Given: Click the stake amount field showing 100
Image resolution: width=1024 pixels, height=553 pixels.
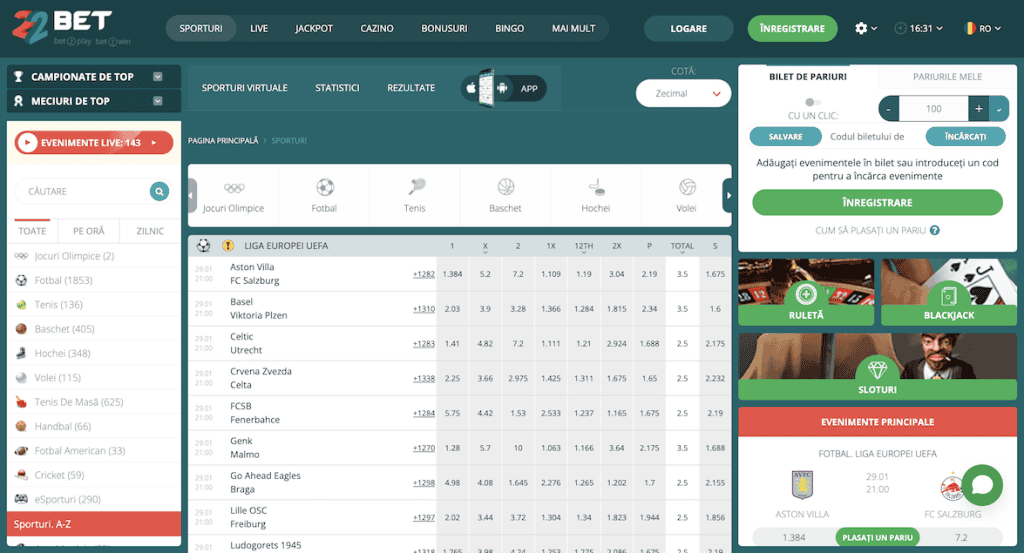Looking at the screenshot, I should click(x=934, y=109).
